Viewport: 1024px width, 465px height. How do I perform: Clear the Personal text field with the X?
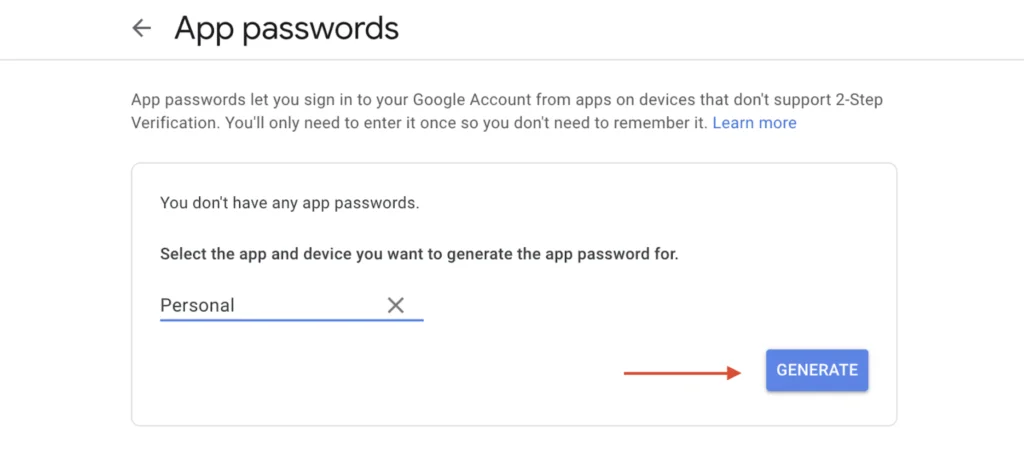click(x=396, y=305)
